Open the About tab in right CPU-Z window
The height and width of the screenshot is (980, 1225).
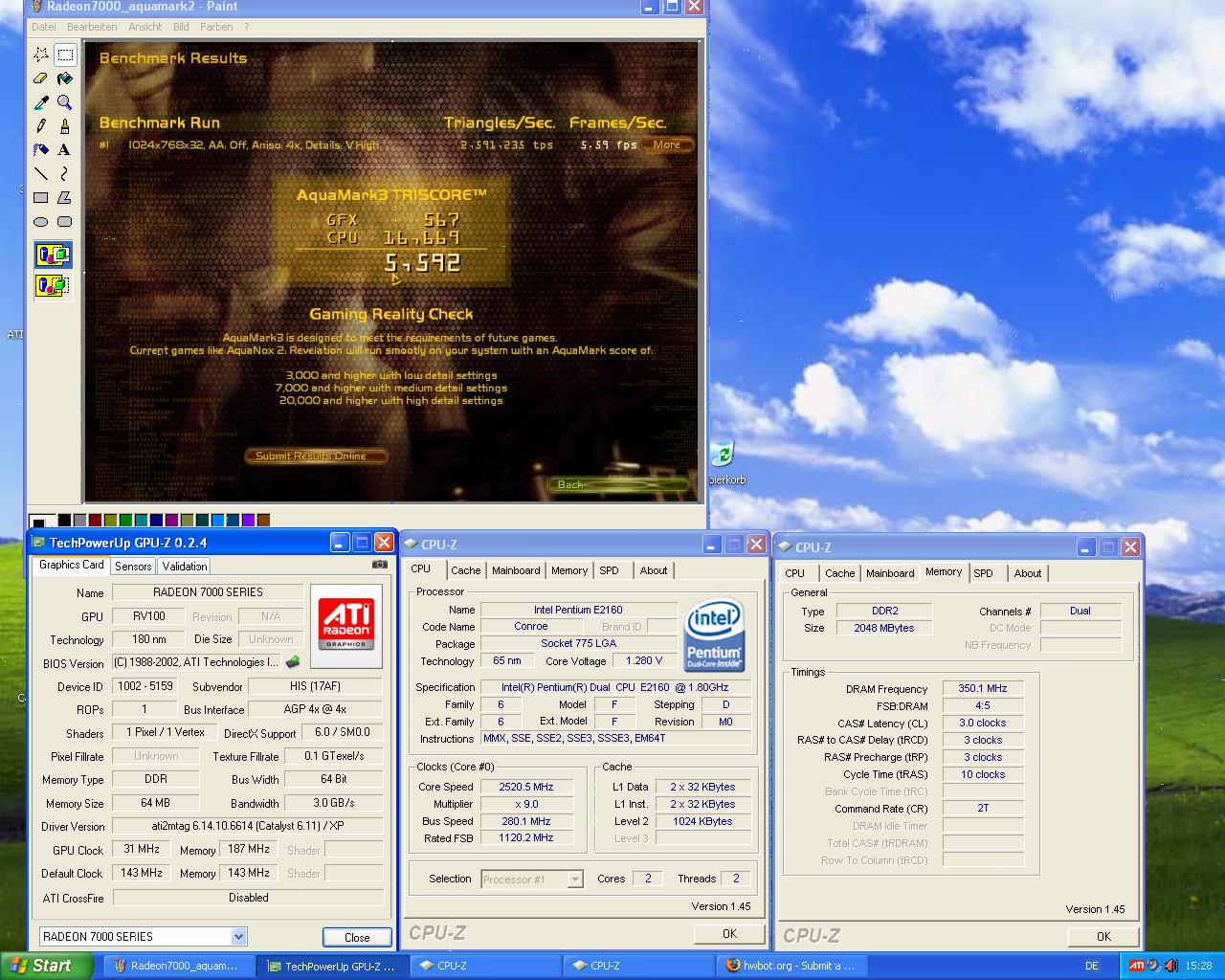click(1028, 573)
